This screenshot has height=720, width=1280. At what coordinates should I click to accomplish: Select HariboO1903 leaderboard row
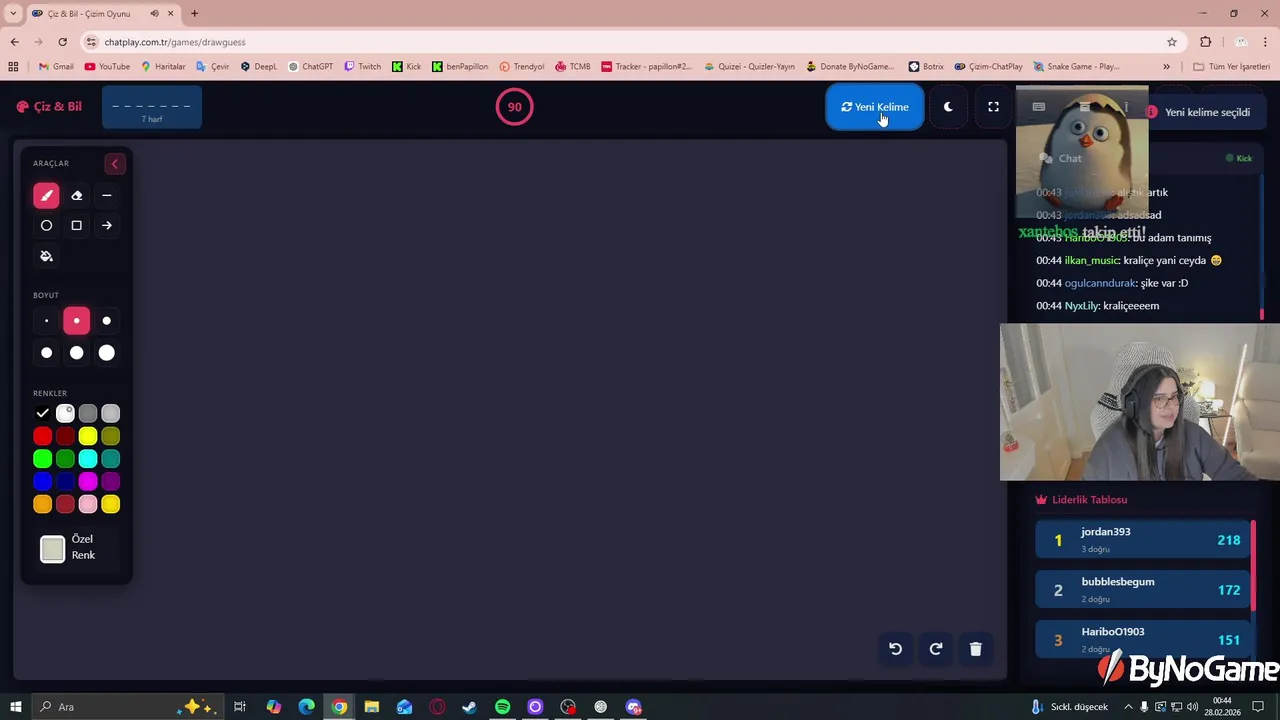click(x=1143, y=640)
